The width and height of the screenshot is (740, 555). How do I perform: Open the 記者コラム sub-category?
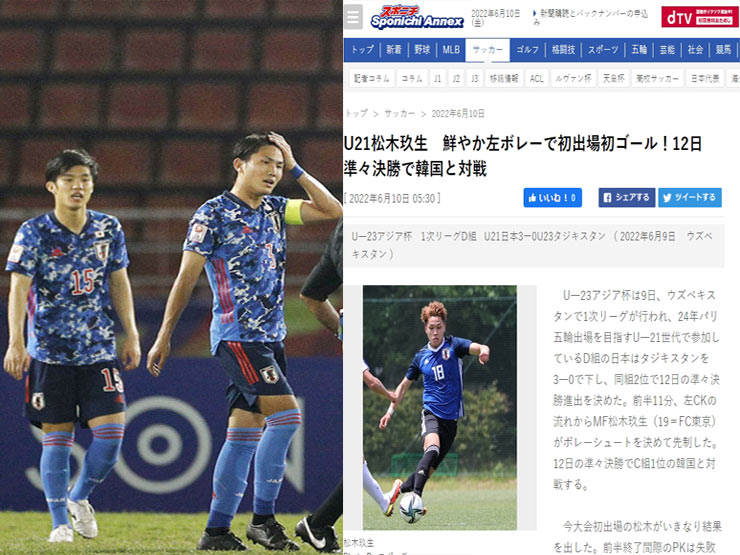click(371, 78)
